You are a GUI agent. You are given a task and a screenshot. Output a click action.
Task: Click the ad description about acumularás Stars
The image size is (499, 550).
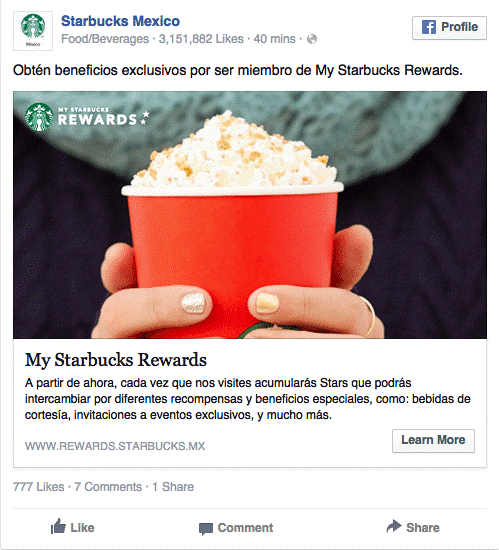click(248, 399)
